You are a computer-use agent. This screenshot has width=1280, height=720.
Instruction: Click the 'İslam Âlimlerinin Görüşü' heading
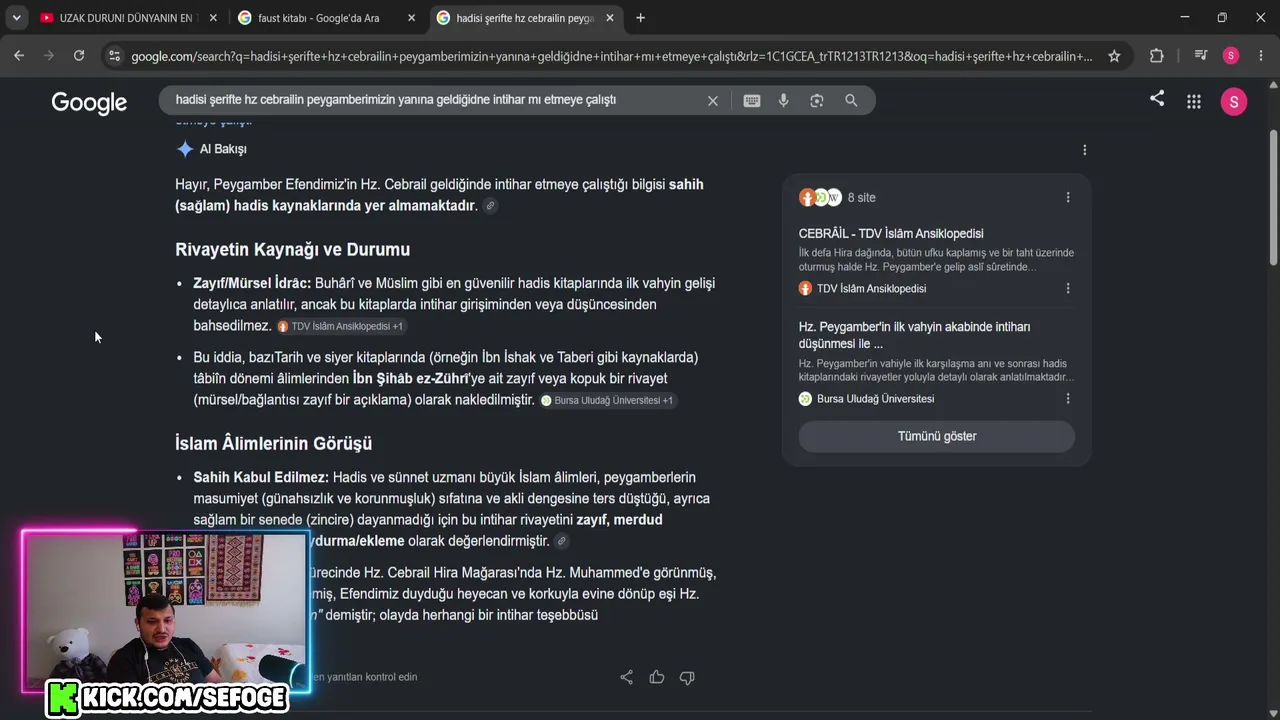[273, 444]
